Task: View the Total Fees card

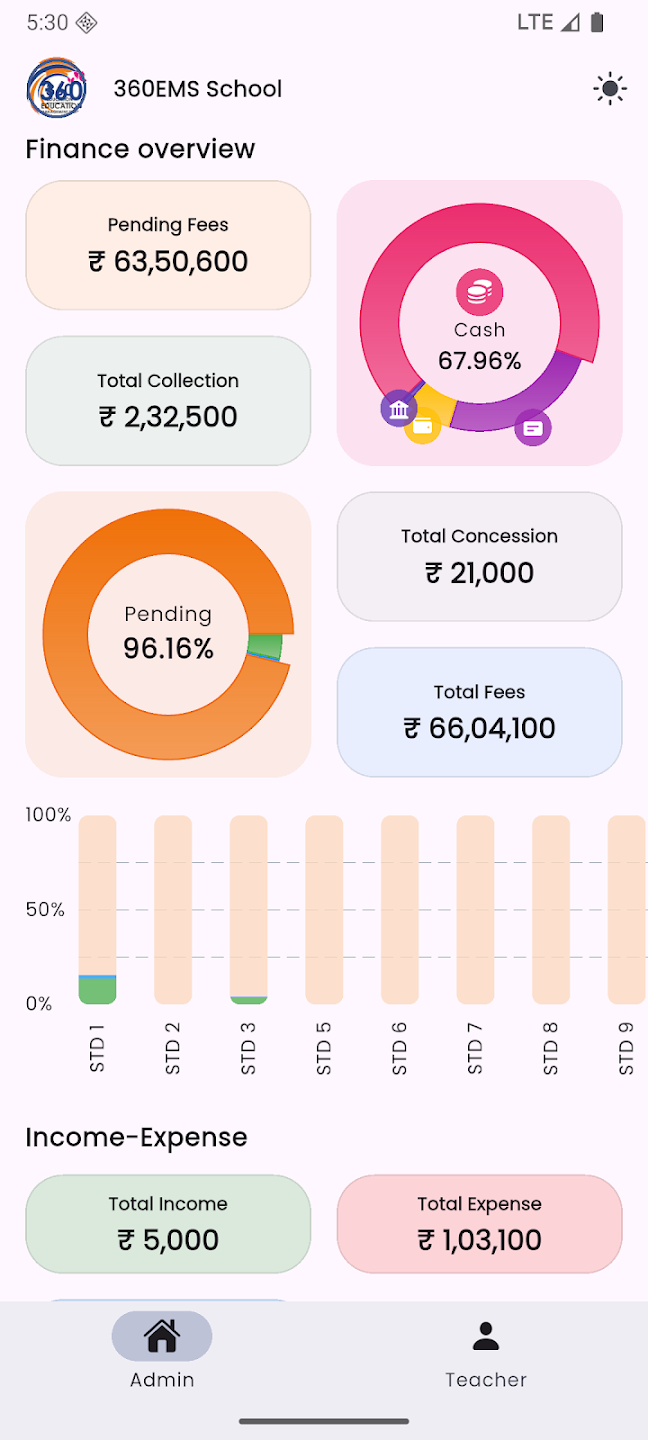Action: [x=480, y=712]
